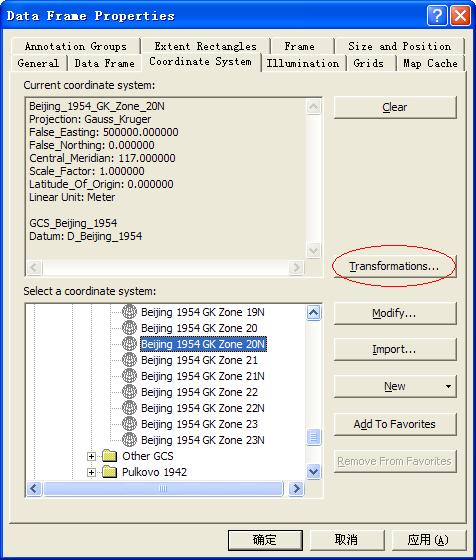Click the Other GCS folder icon
476x560 pixels.
tap(109, 456)
